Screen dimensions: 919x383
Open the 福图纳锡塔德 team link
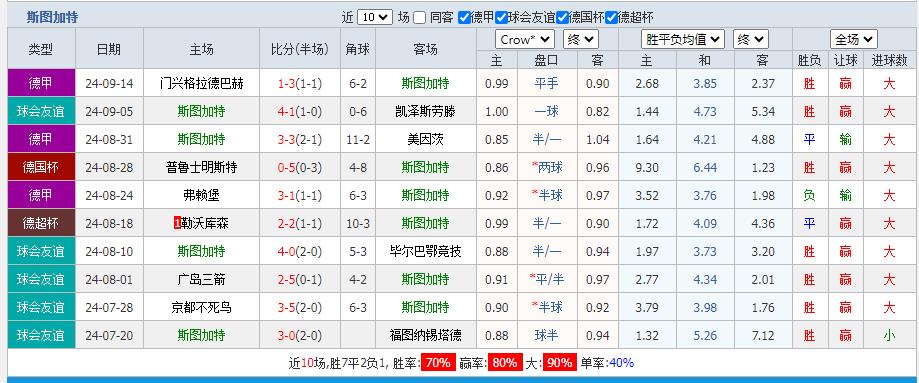[x=425, y=335]
